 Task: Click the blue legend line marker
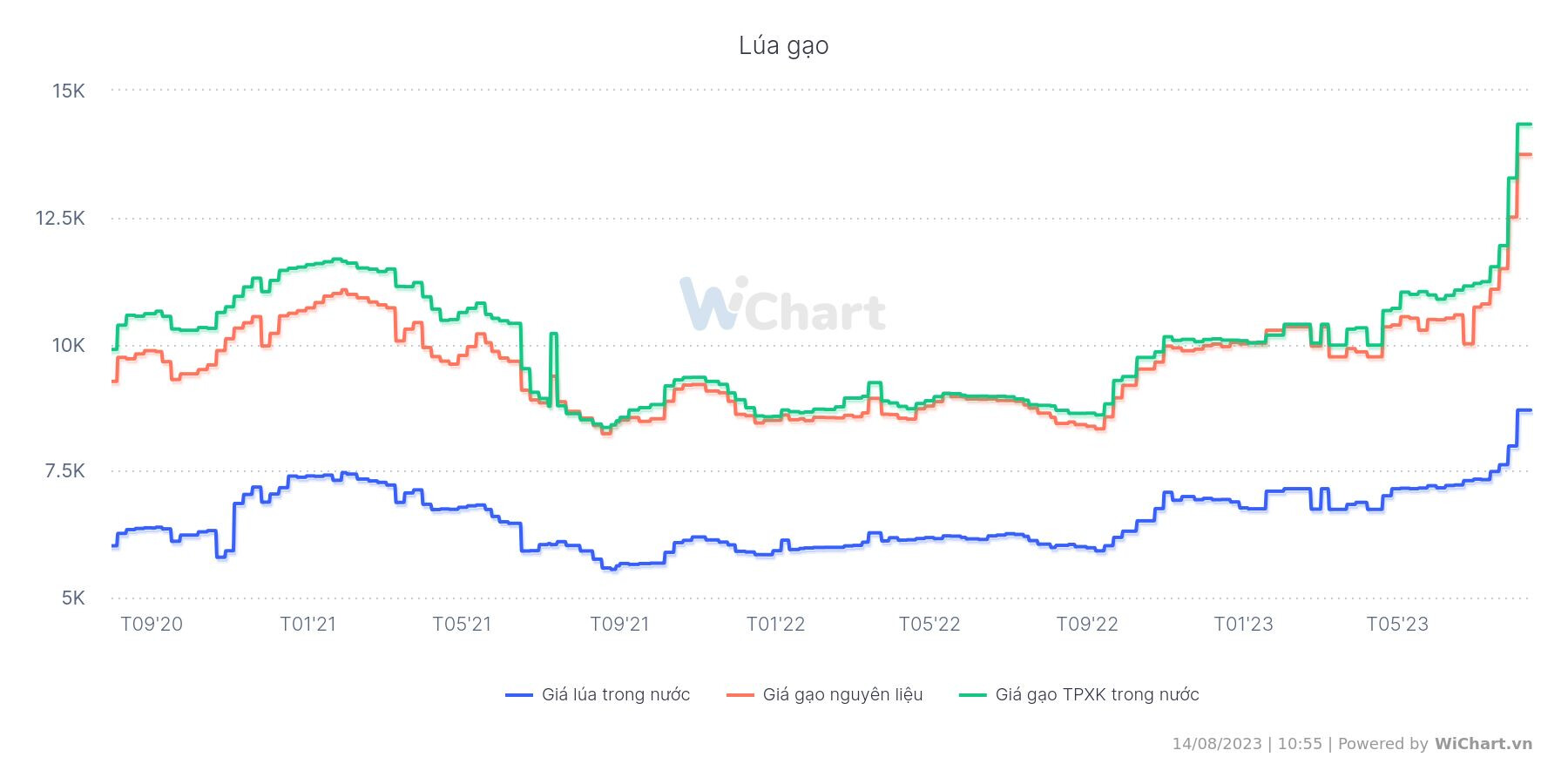coord(519,694)
